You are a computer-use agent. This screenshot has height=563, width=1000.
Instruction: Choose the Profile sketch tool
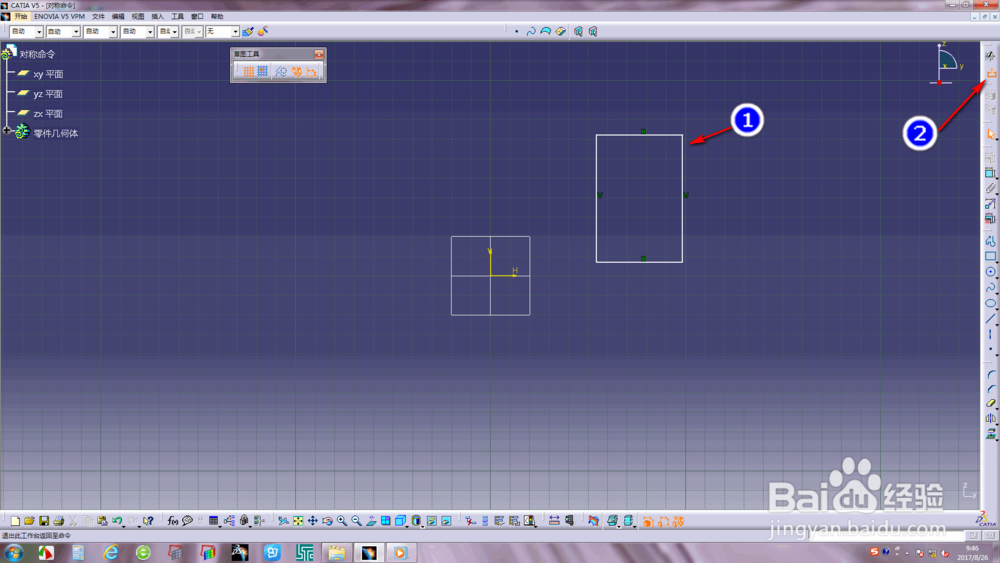990,240
